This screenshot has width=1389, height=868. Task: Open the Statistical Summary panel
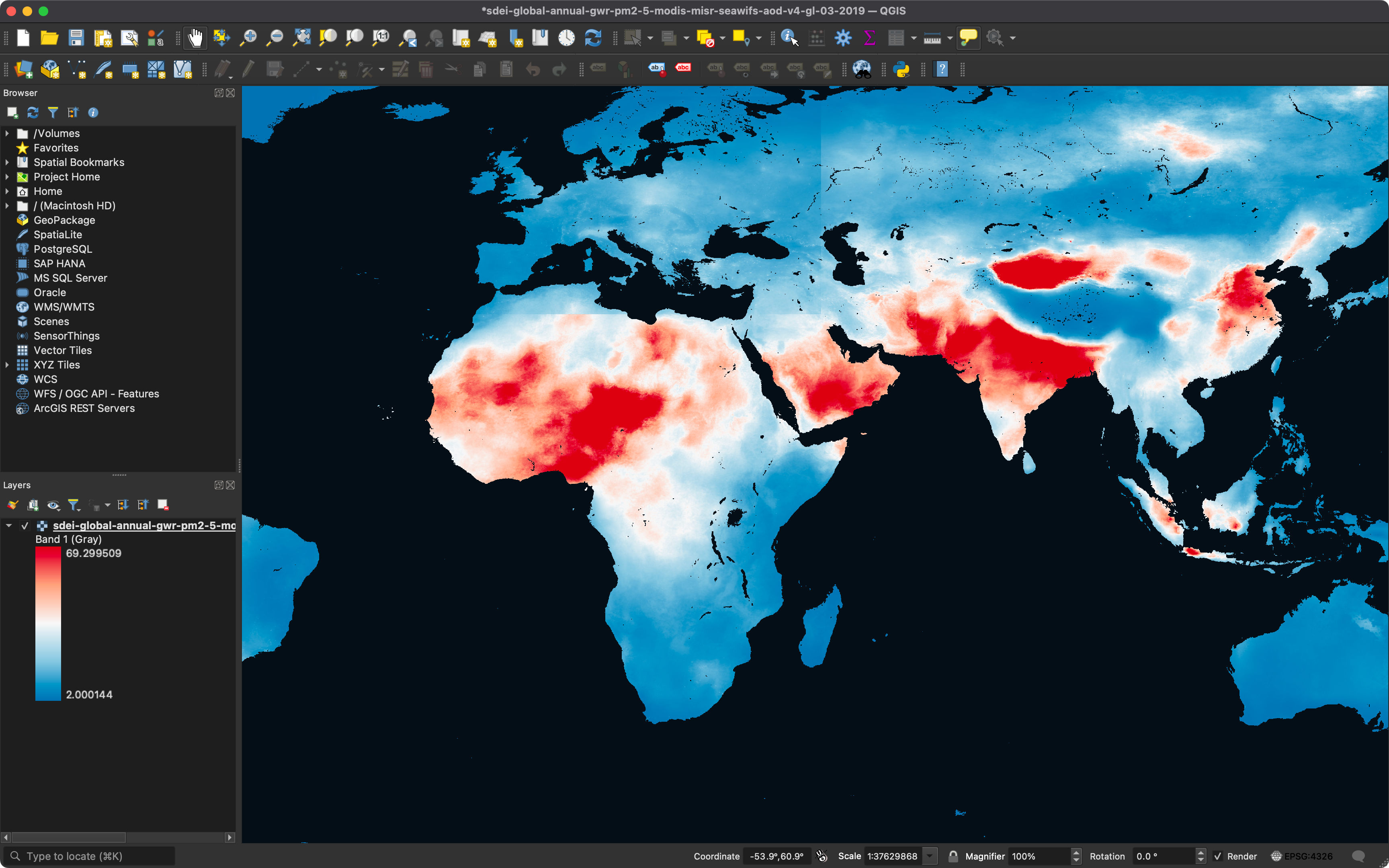point(869,37)
